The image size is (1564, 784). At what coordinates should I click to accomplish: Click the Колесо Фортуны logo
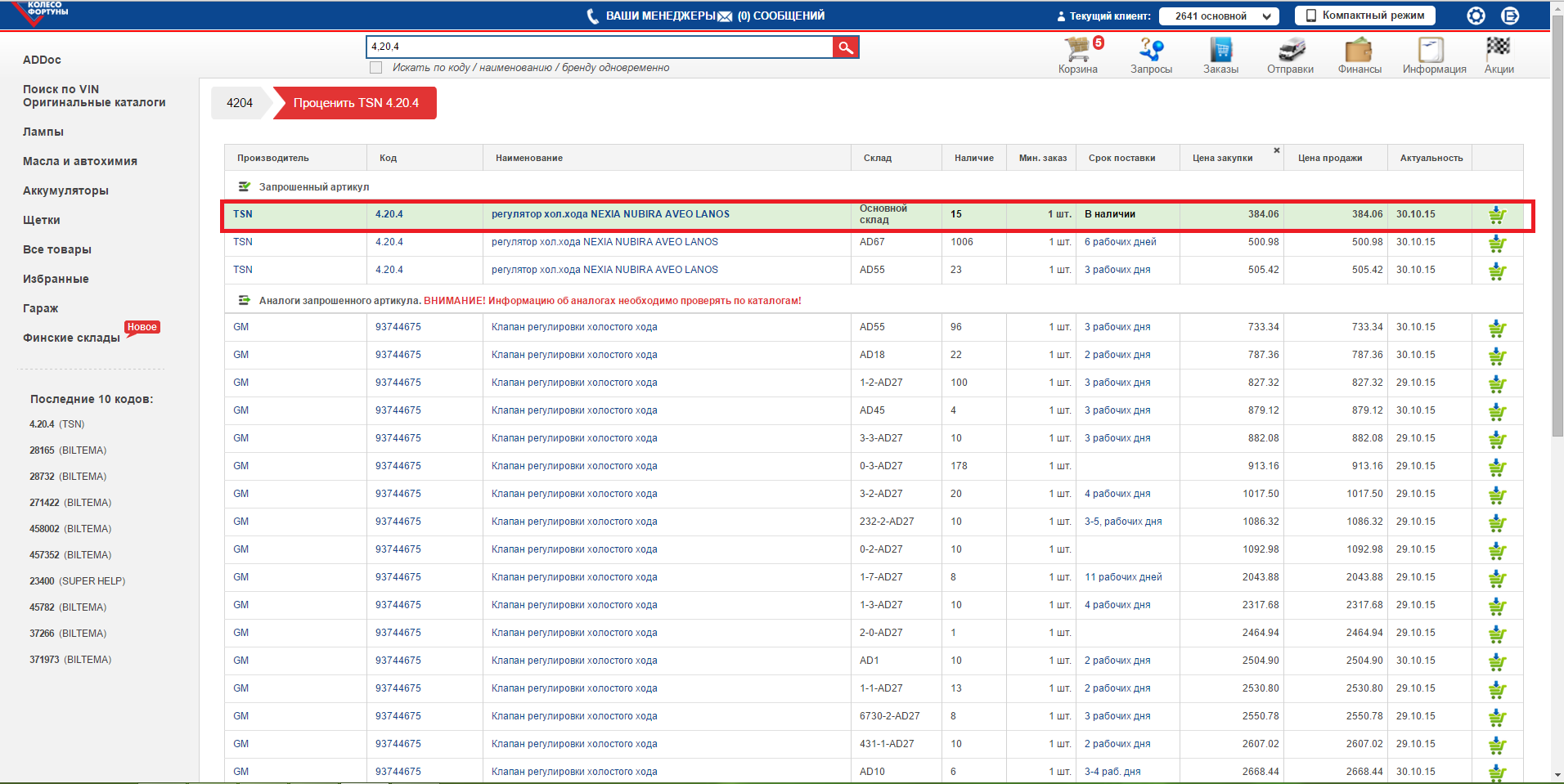click(x=40, y=13)
